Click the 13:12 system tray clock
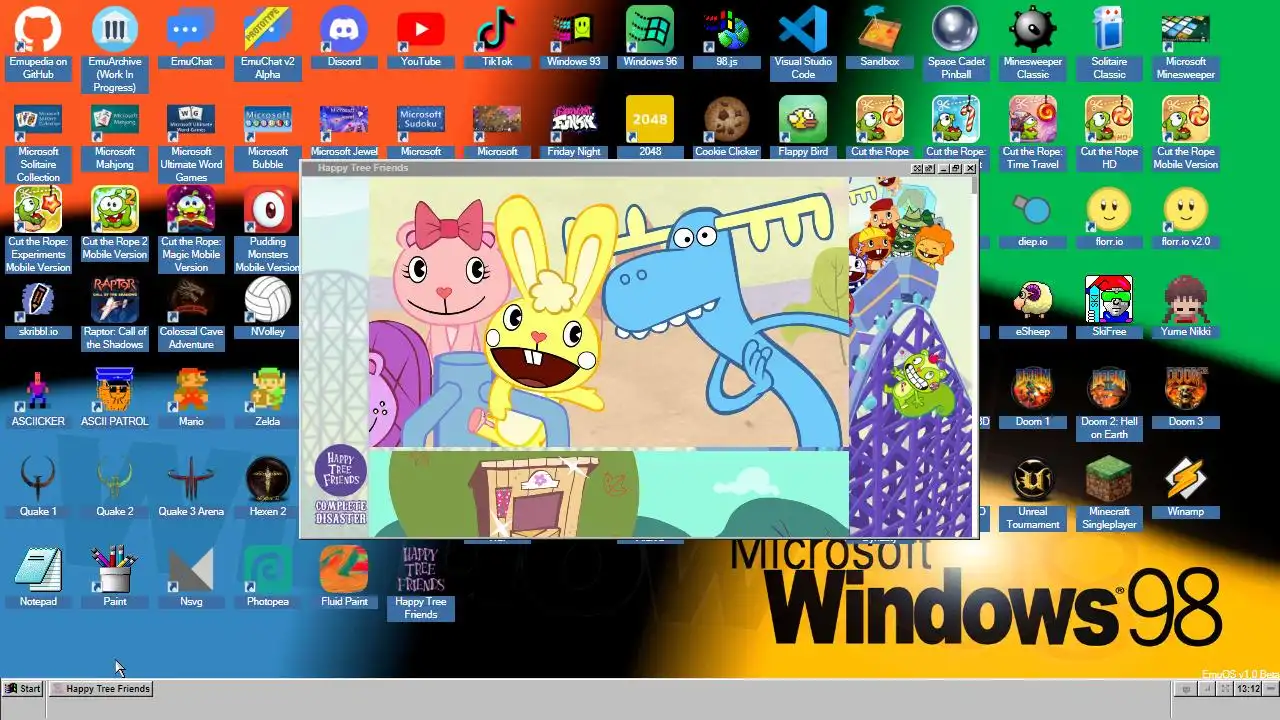 click(x=1248, y=689)
